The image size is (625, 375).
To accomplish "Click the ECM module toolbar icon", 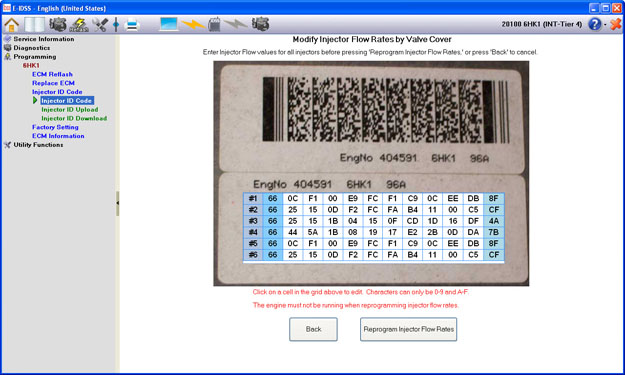I will pyautogui.click(x=214, y=24).
